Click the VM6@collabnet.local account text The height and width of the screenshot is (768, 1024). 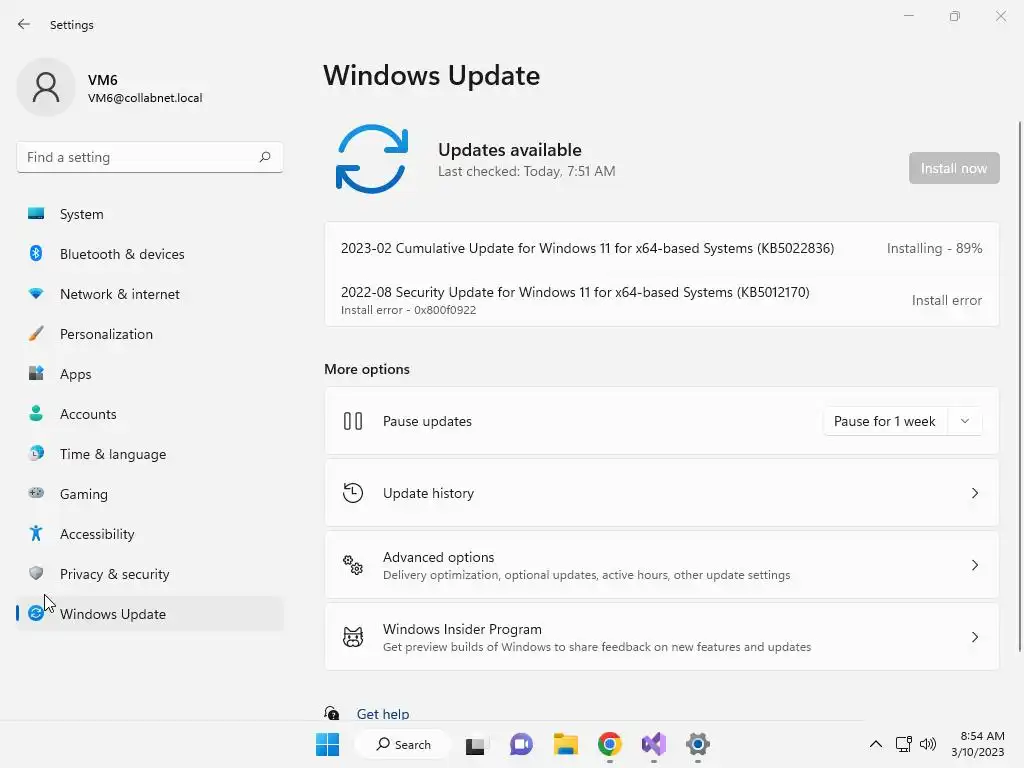[x=145, y=98]
